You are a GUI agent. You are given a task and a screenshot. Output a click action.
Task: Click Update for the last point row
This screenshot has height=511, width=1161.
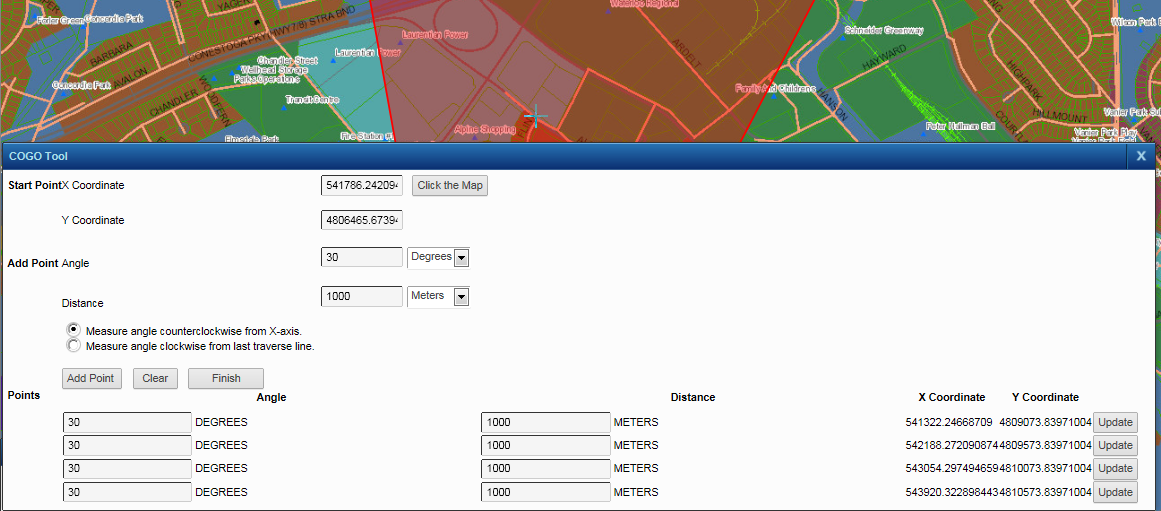tap(1115, 492)
